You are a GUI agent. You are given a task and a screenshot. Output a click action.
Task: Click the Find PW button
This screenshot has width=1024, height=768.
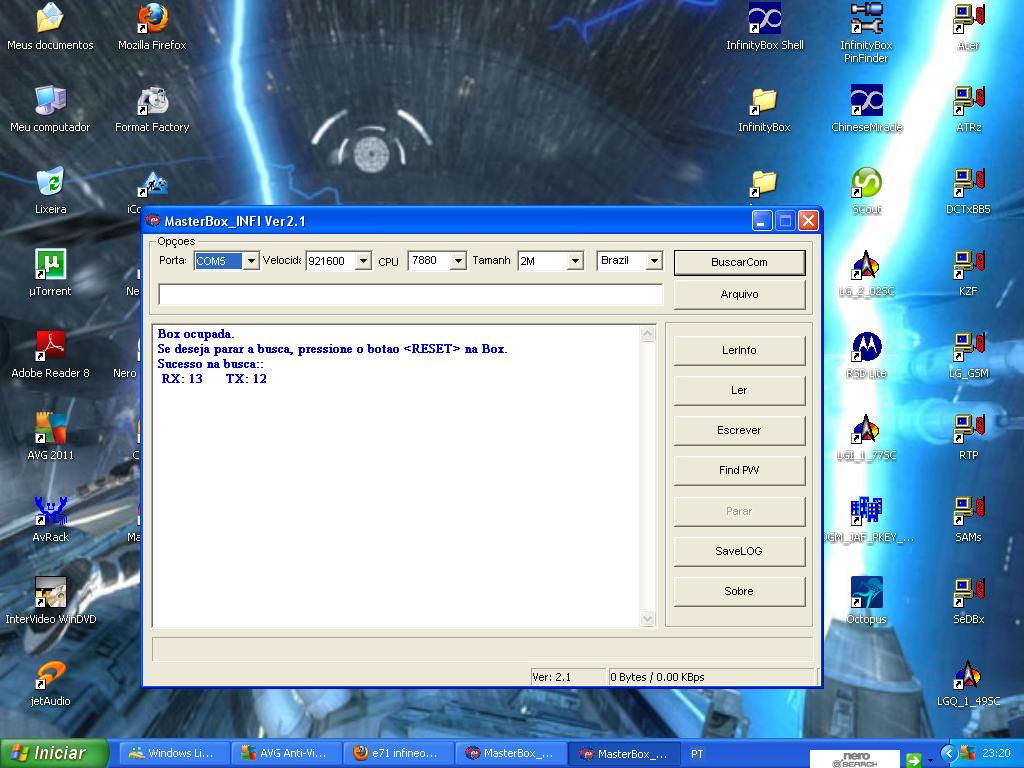739,470
